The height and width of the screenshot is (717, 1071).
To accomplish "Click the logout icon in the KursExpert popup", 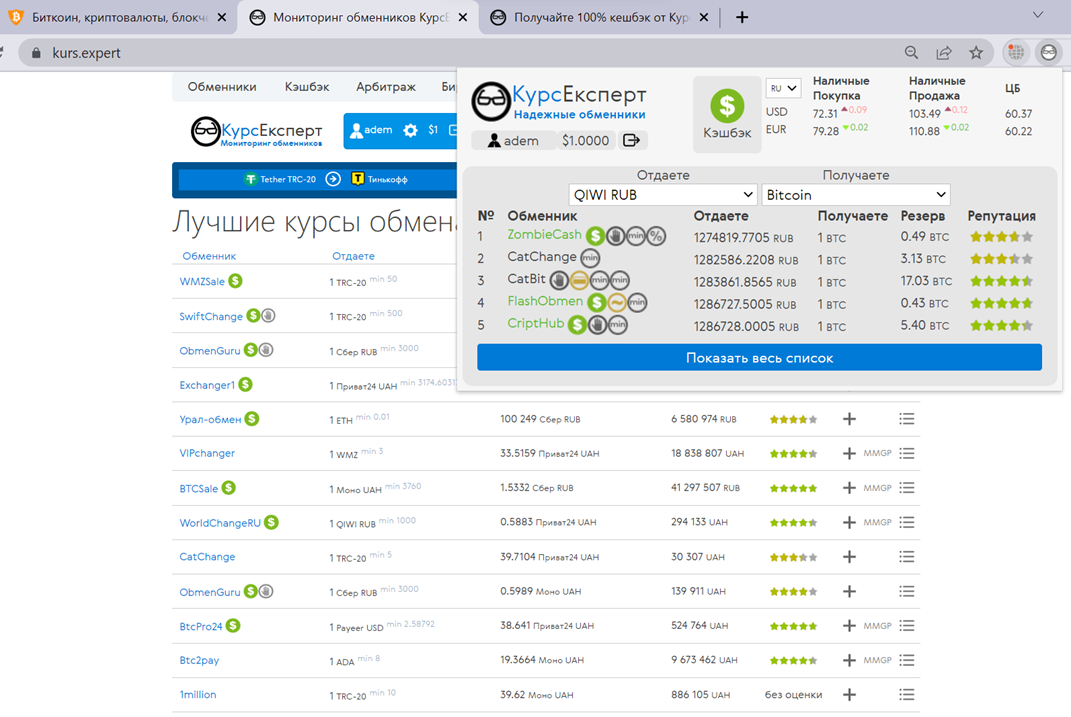I will click(x=631, y=141).
